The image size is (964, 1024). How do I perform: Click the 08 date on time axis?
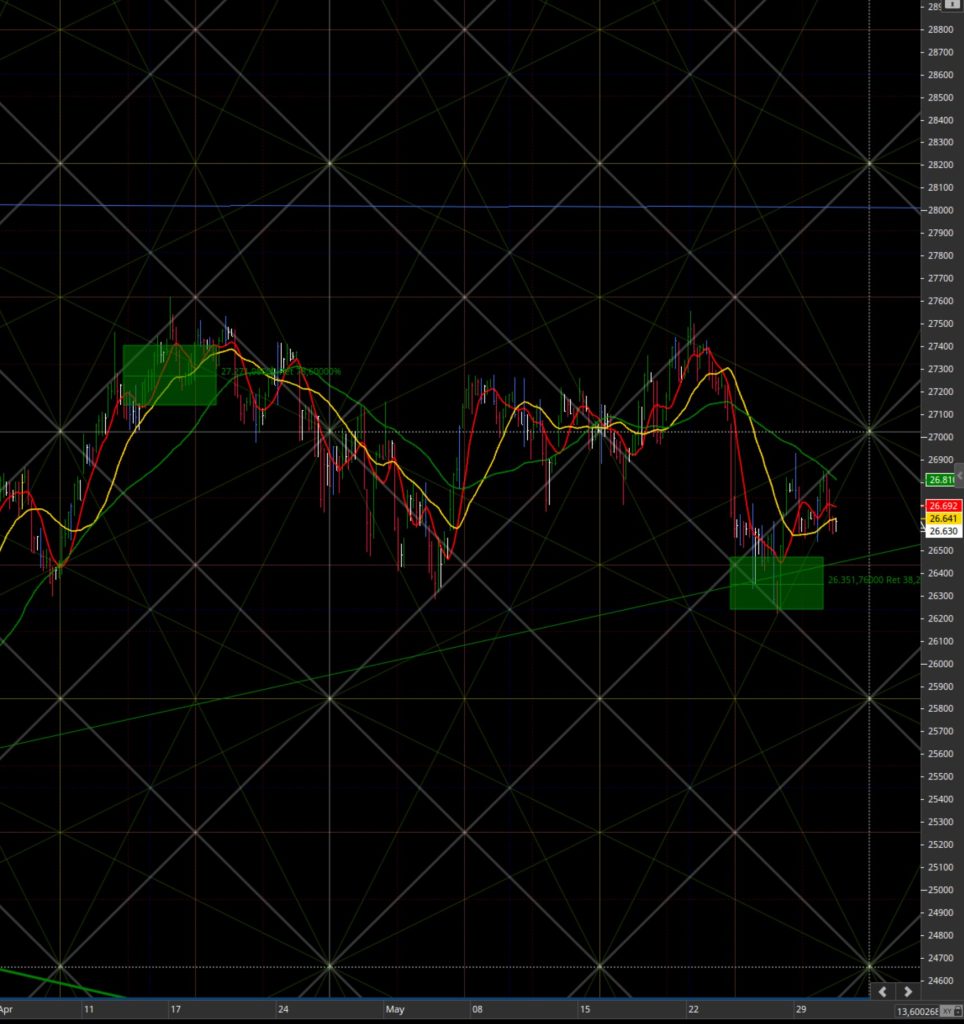click(477, 1009)
